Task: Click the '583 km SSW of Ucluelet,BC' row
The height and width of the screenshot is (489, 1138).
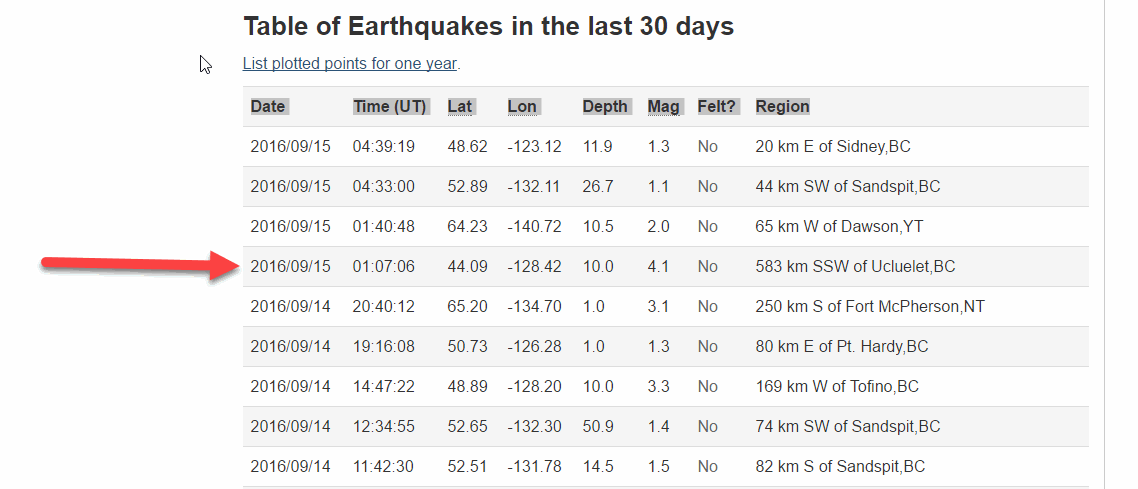Action: (855, 267)
